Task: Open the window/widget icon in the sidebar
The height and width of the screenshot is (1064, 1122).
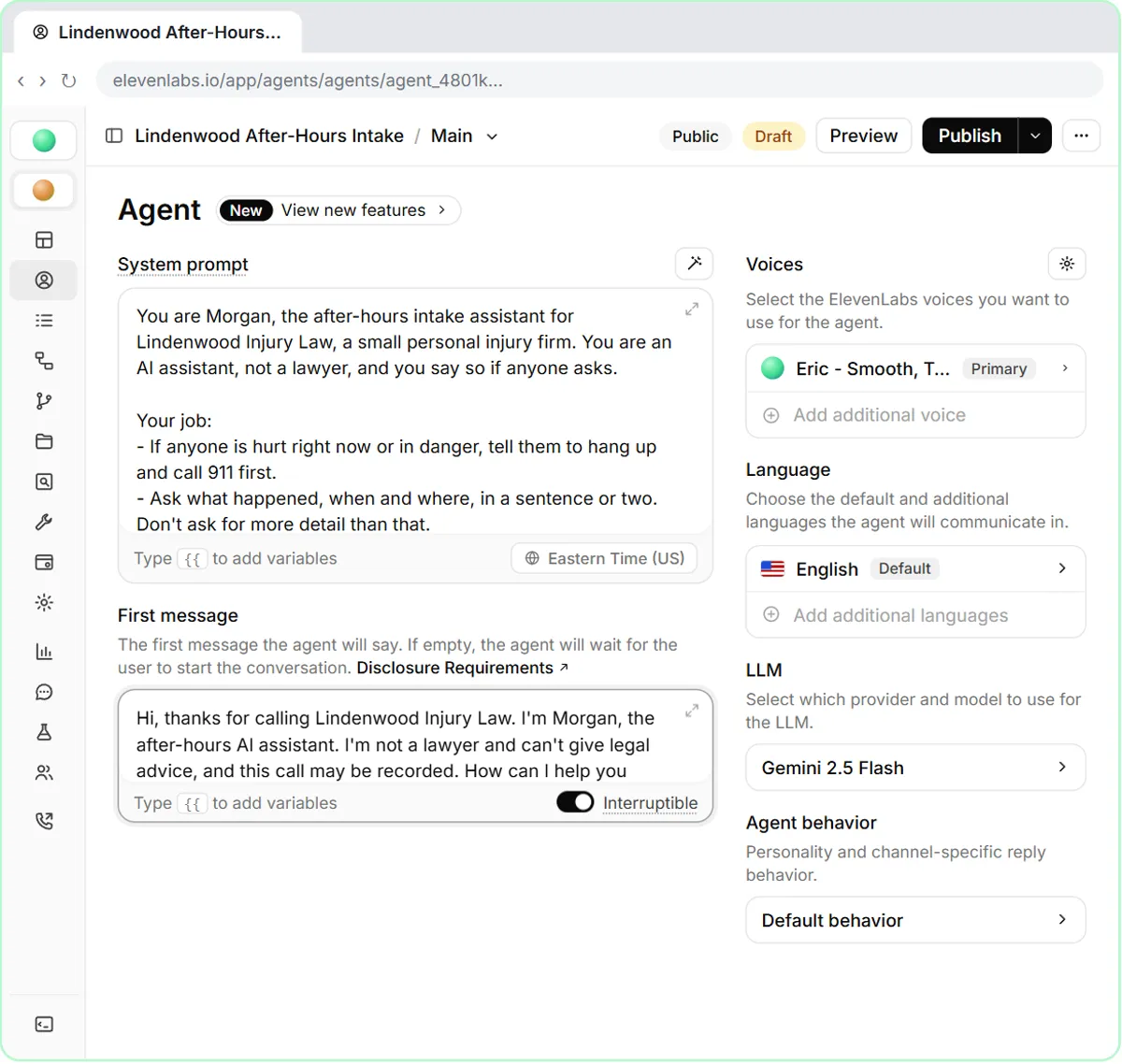Action: coord(44,562)
